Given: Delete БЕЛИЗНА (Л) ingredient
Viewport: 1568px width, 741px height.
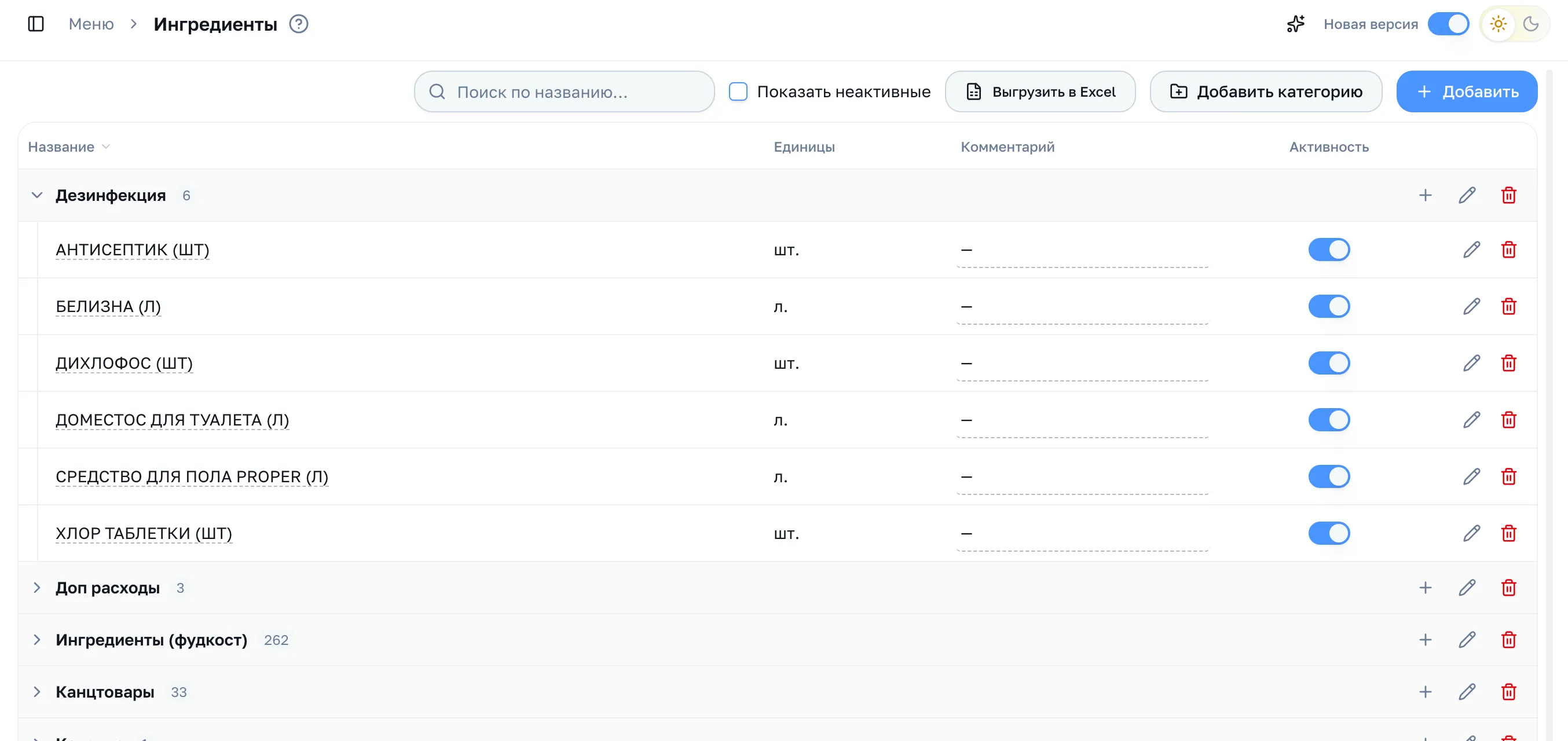Looking at the screenshot, I should (x=1508, y=306).
